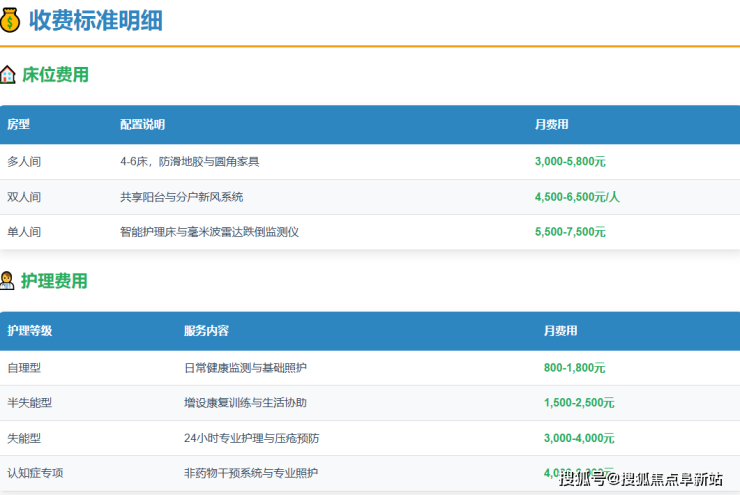Image resolution: width=740 pixels, height=495 pixels.
Task: Select the 双人间 row label
Action: pyautogui.click(x=24, y=197)
